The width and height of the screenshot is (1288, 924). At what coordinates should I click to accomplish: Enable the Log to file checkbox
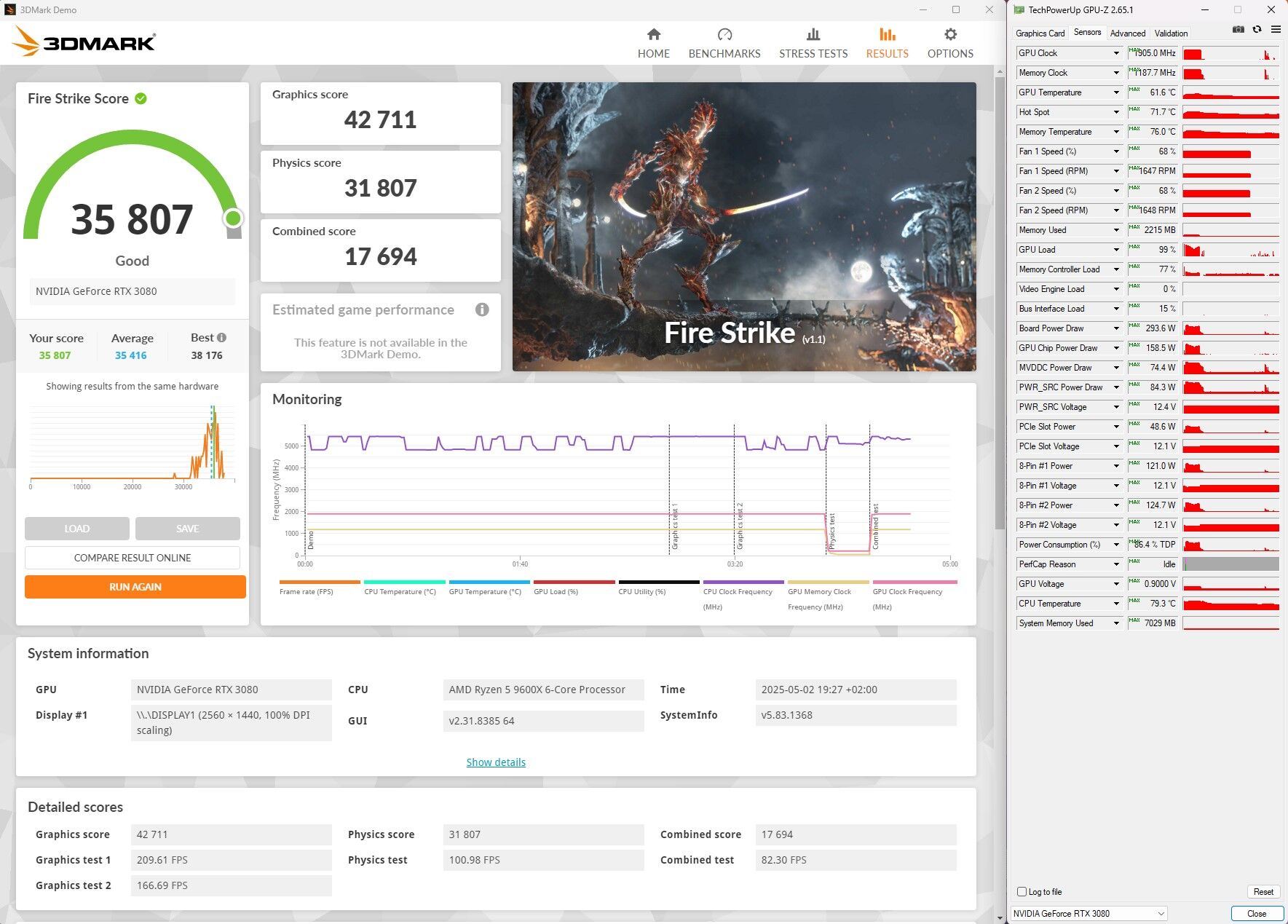1022,891
